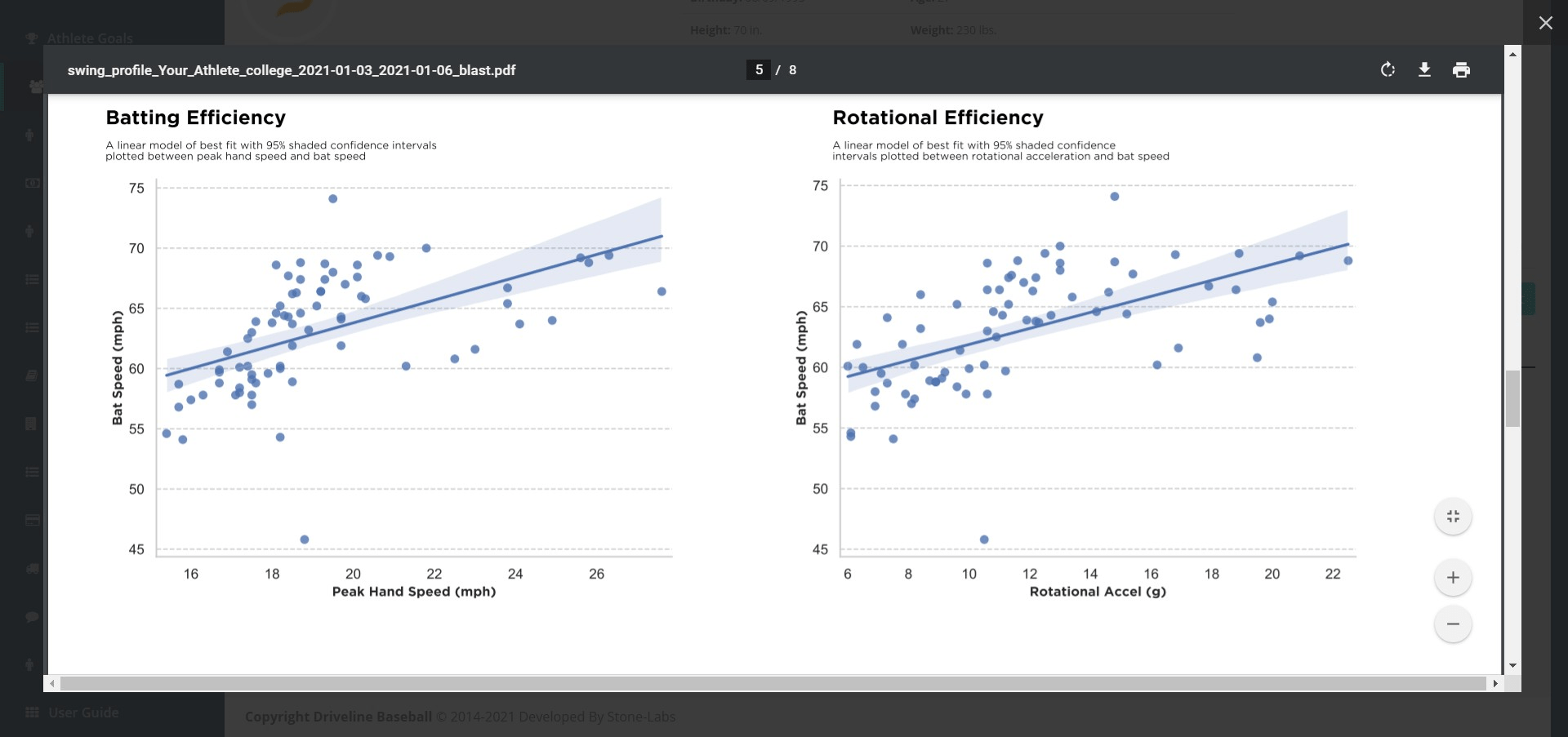Image resolution: width=1568 pixels, height=737 pixels.
Task: Click the grid icon beside User Guide
Action: pos(32,713)
